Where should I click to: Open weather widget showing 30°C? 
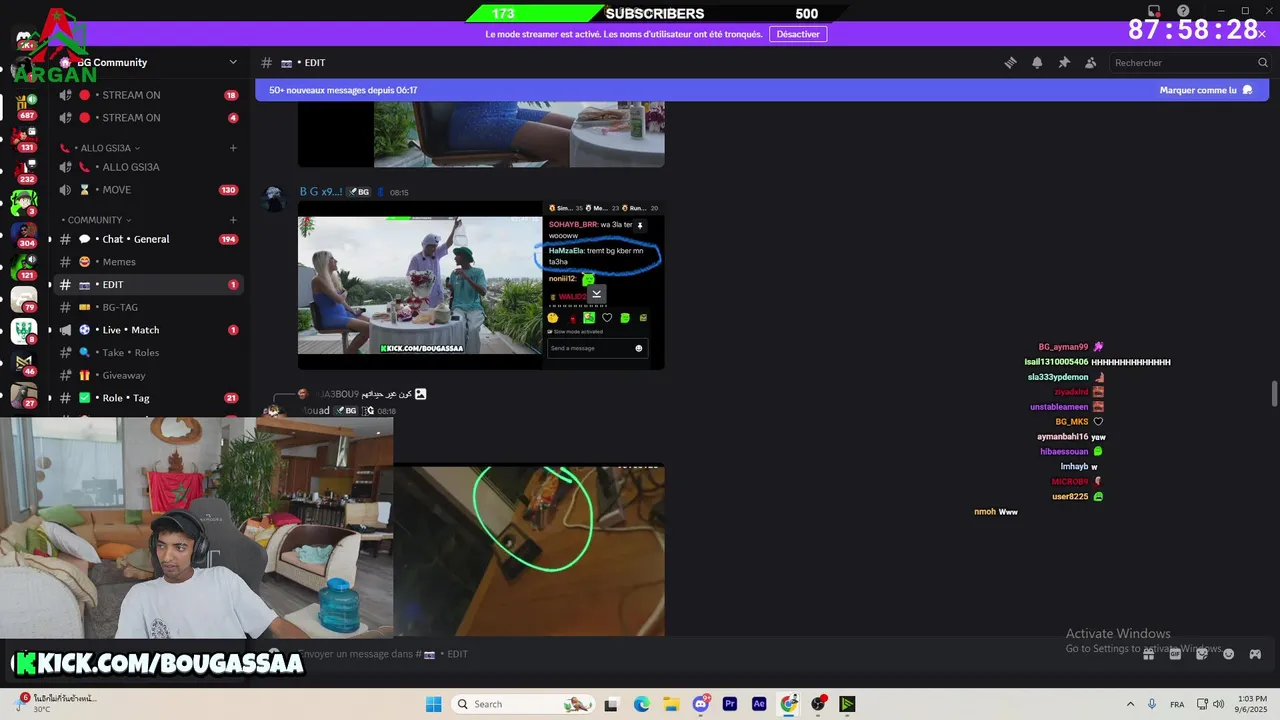pyautogui.click(x=56, y=704)
